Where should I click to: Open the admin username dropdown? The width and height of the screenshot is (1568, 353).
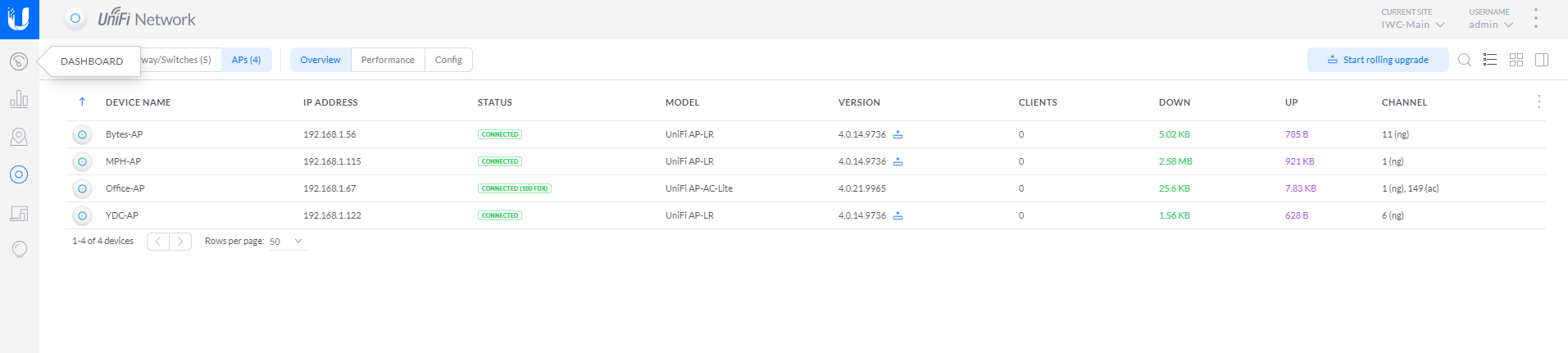point(1490,25)
